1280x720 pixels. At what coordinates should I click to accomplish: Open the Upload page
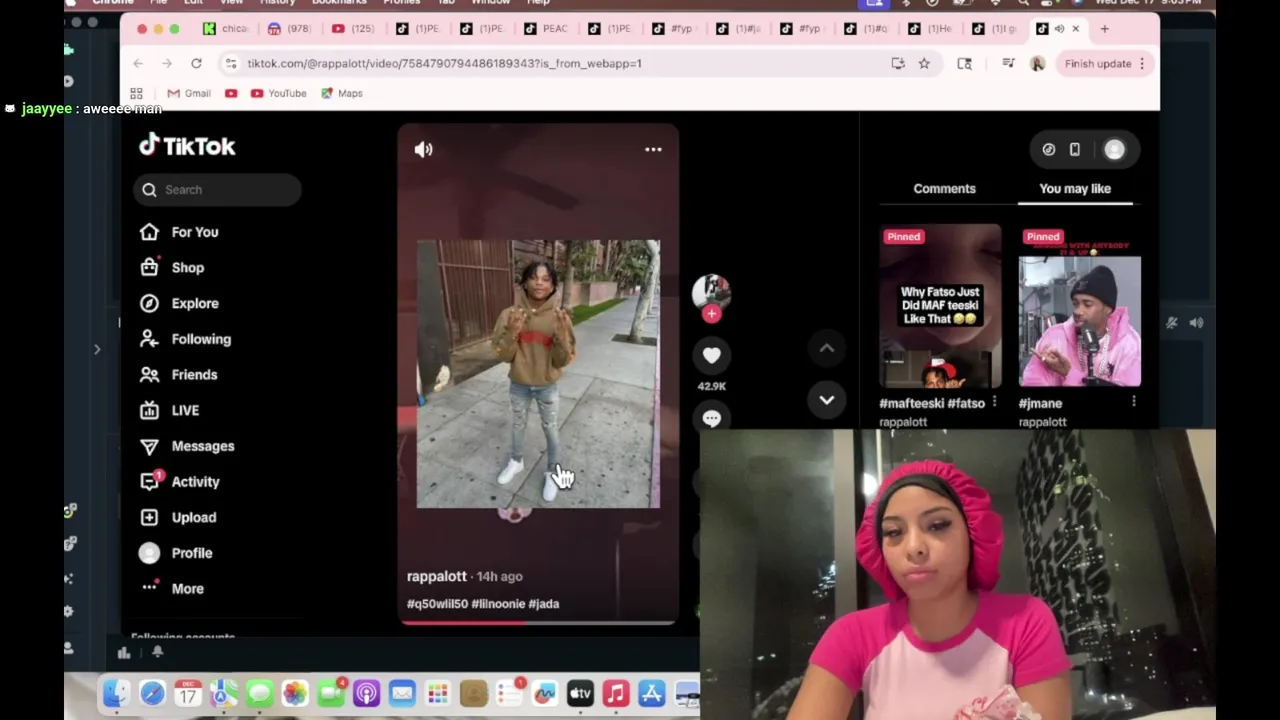tap(178, 517)
